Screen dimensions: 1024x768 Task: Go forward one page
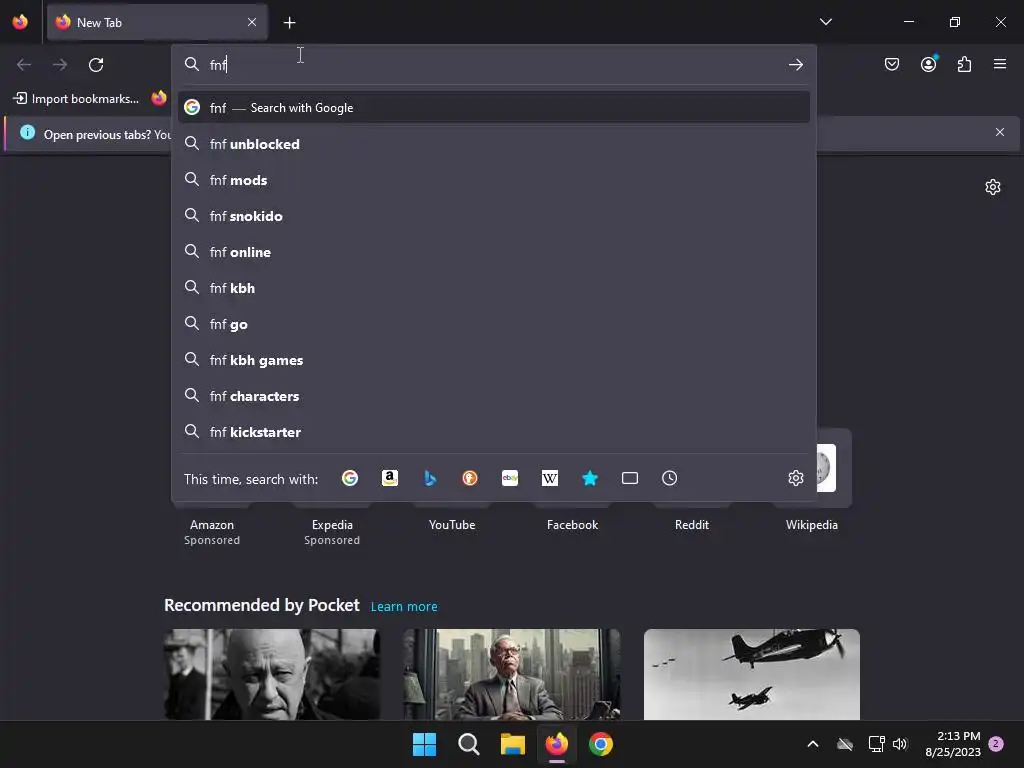pyautogui.click(x=60, y=65)
